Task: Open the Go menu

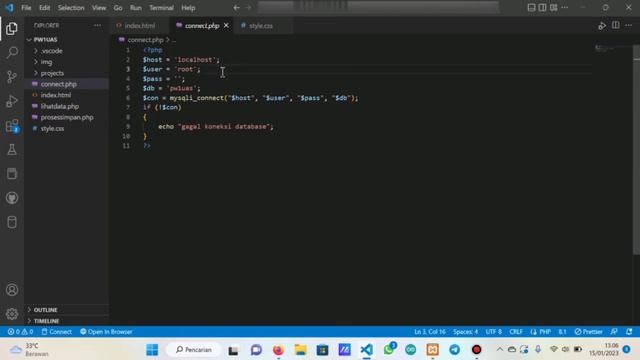Action: pos(118,8)
